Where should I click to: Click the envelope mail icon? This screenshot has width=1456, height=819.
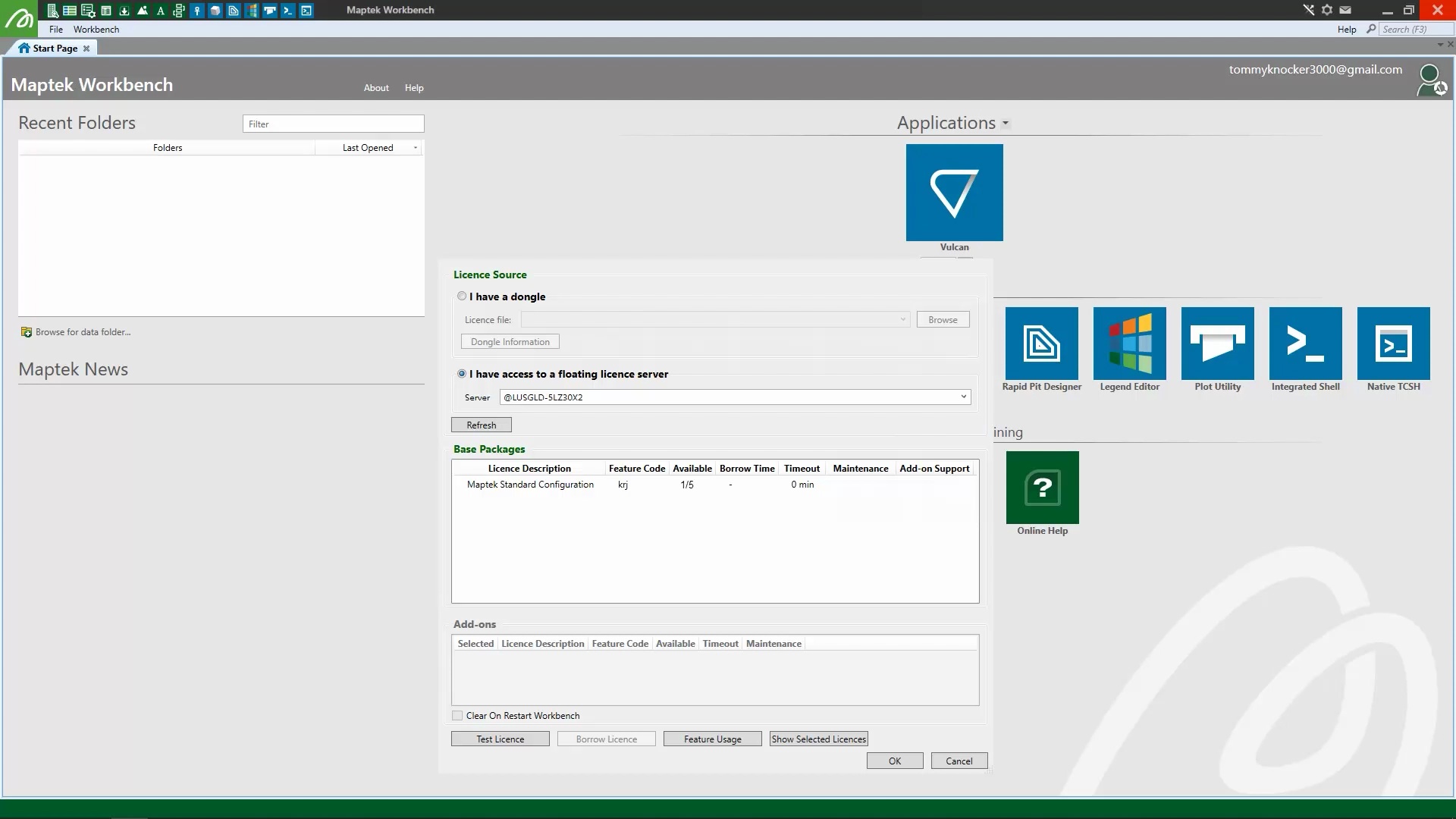(x=1345, y=10)
